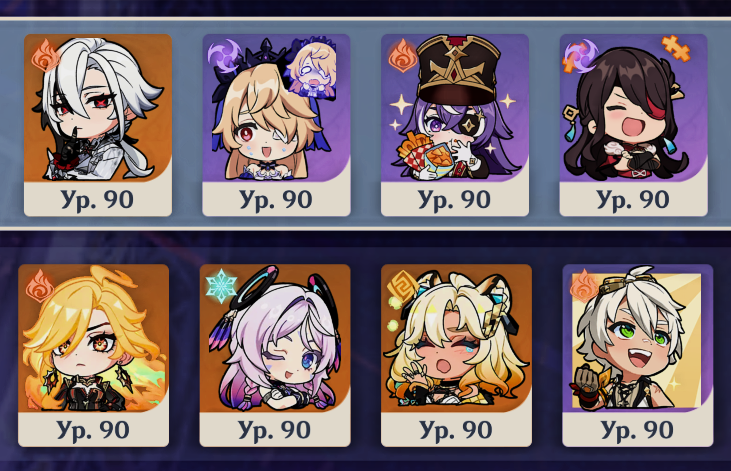The width and height of the screenshot is (731, 471).
Task: Select the pink-haired winking character card
Action: tap(275, 355)
